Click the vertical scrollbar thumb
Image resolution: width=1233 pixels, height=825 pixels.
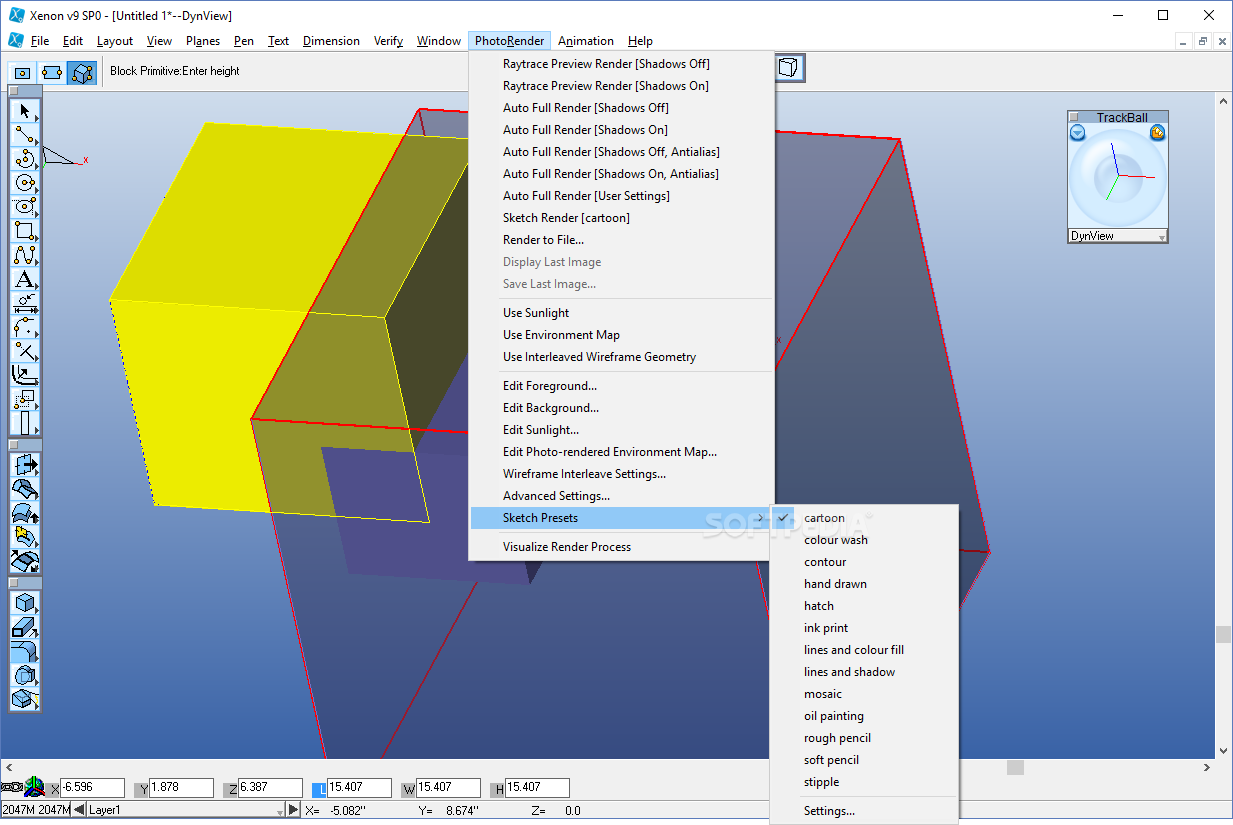(1223, 635)
